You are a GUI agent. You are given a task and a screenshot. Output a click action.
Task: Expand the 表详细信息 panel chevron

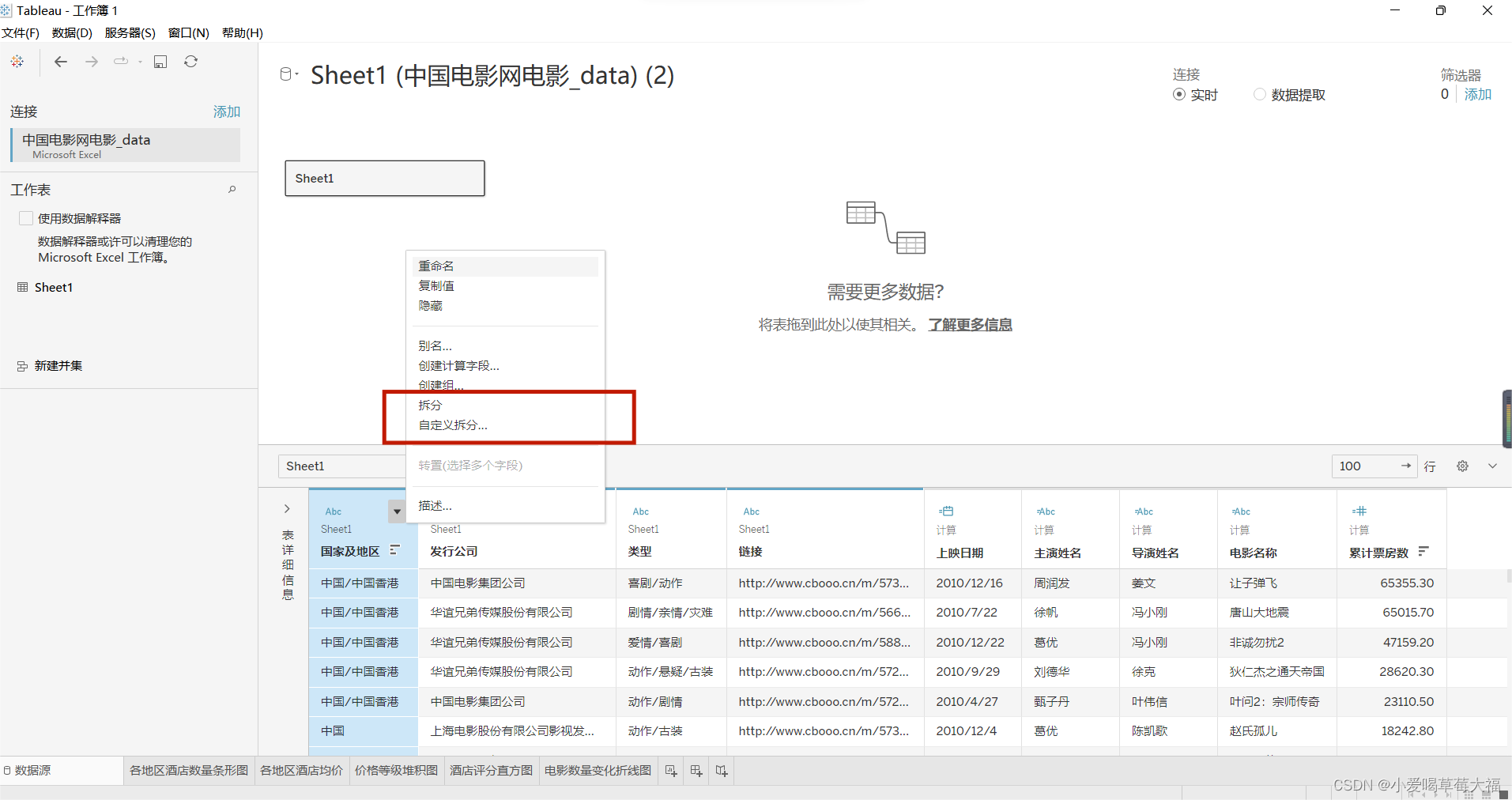click(287, 509)
